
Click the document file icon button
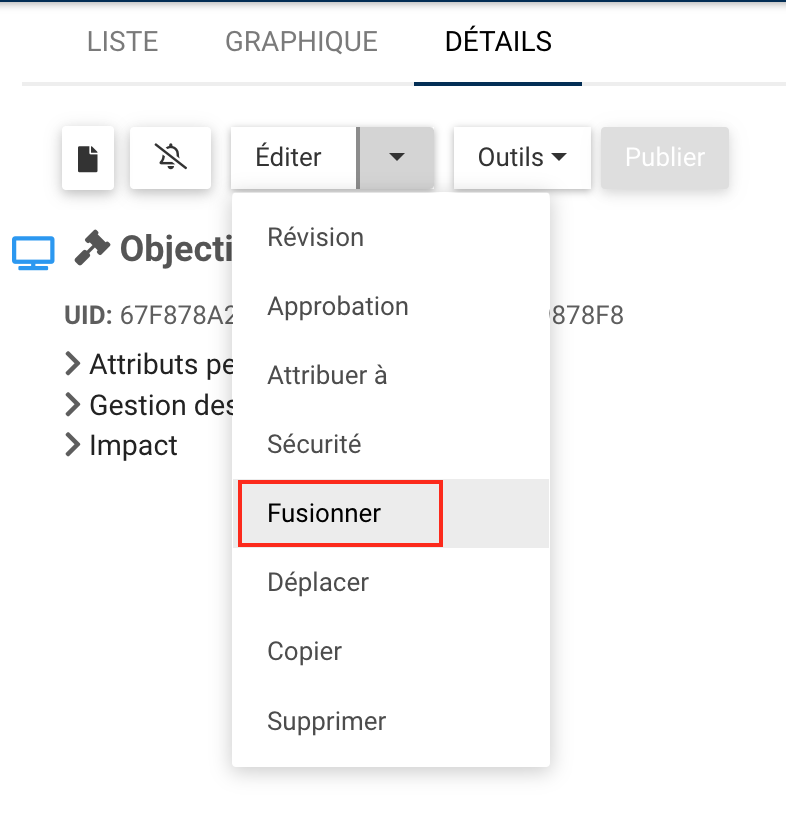[88, 158]
